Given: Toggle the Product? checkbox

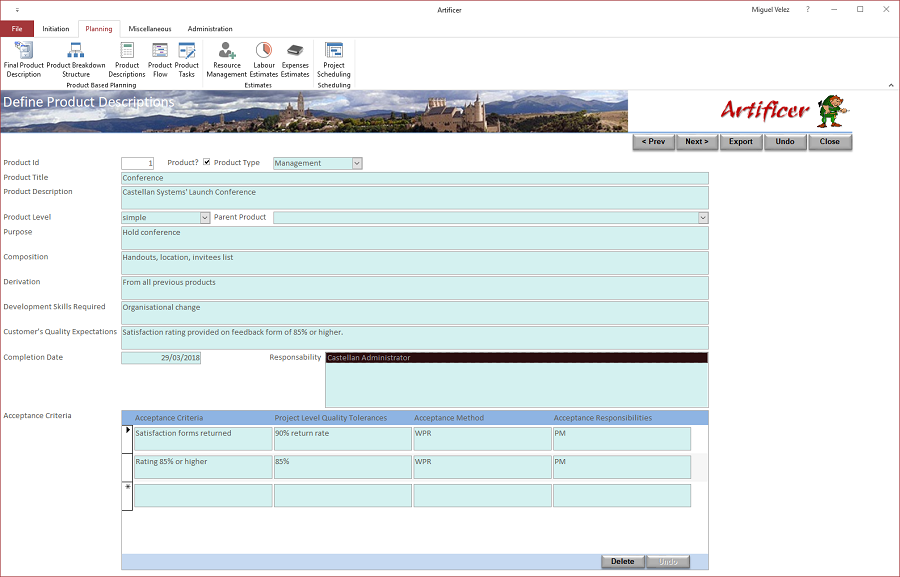Looking at the screenshot, I should click(x=207, y=162).
